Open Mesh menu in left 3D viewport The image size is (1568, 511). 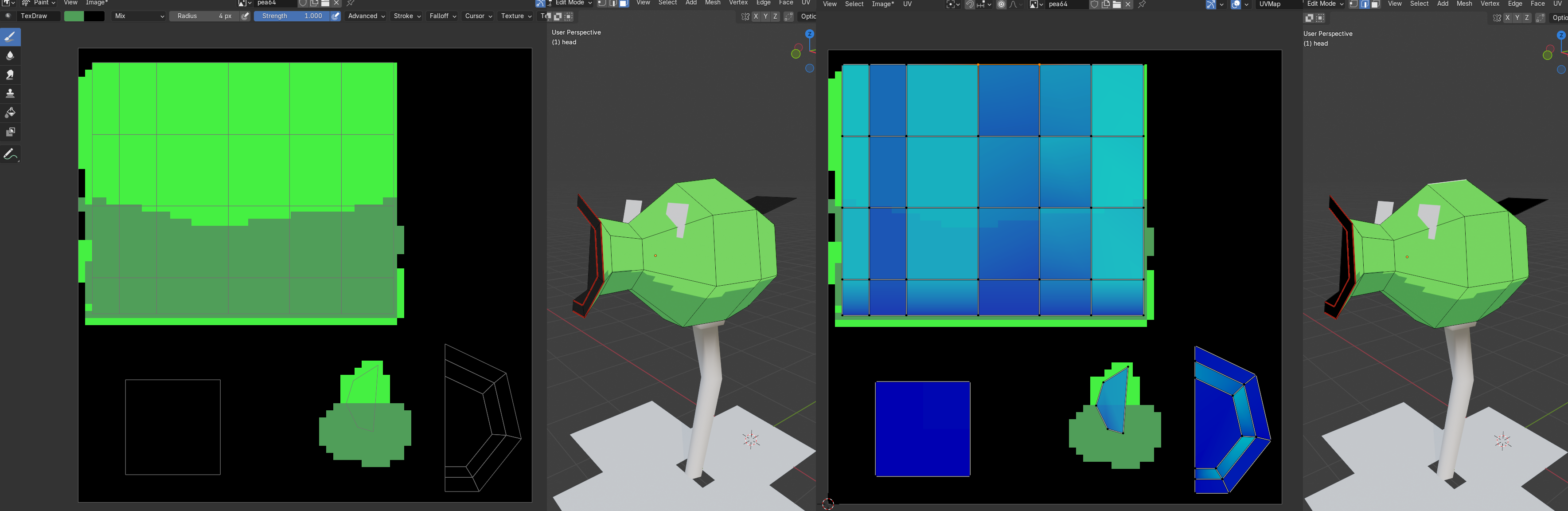pos(713,3)
